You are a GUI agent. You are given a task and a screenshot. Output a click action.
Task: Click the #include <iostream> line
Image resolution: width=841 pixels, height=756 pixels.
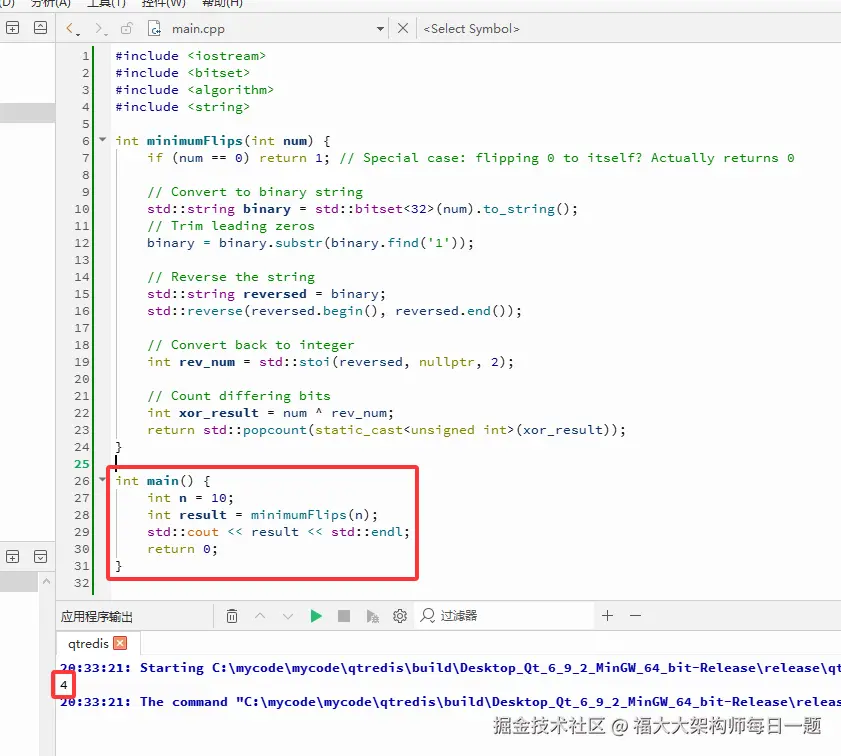point(190,56)
